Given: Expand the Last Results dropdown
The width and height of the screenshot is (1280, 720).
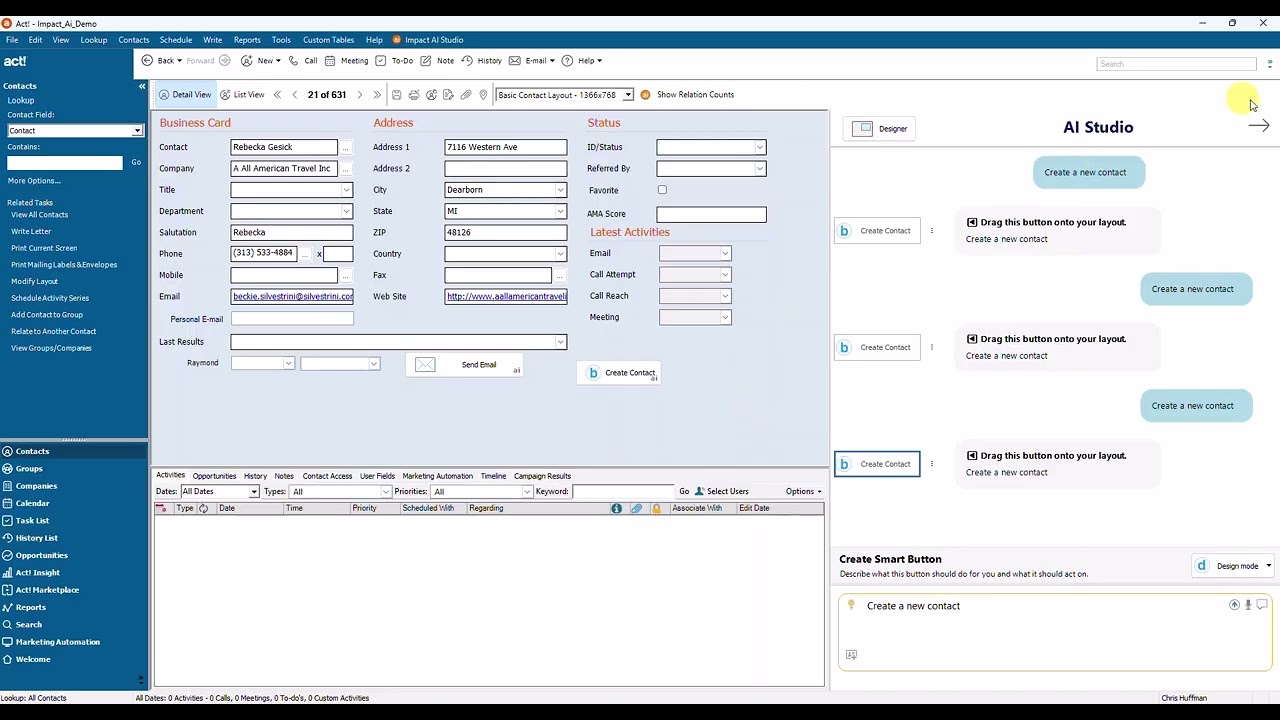Looking at the screenshot, I should 560,342.
